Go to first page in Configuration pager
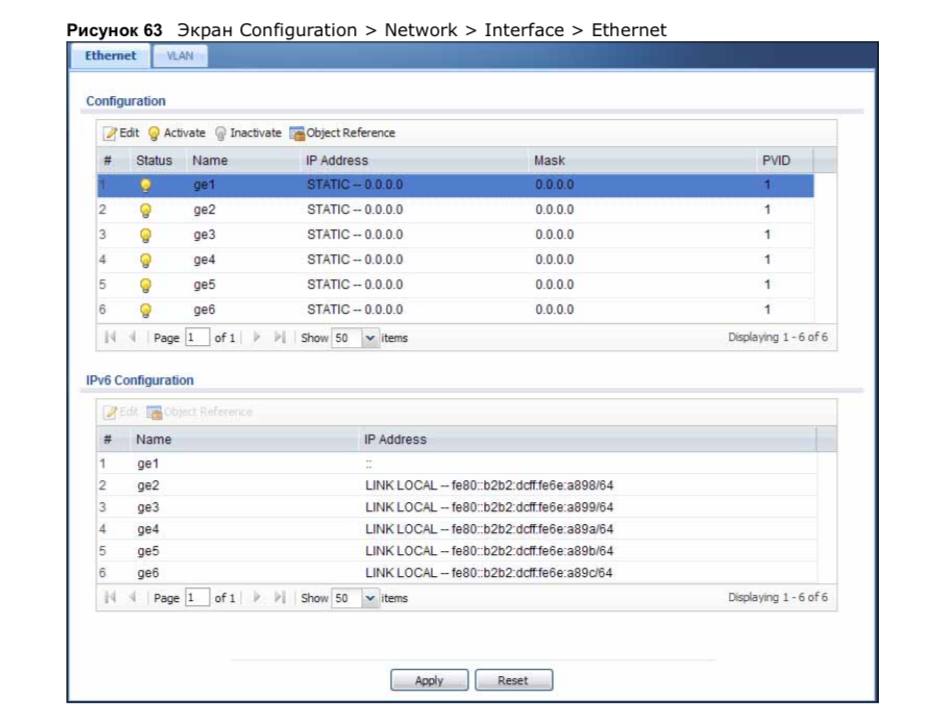 [x=110, y=337]
